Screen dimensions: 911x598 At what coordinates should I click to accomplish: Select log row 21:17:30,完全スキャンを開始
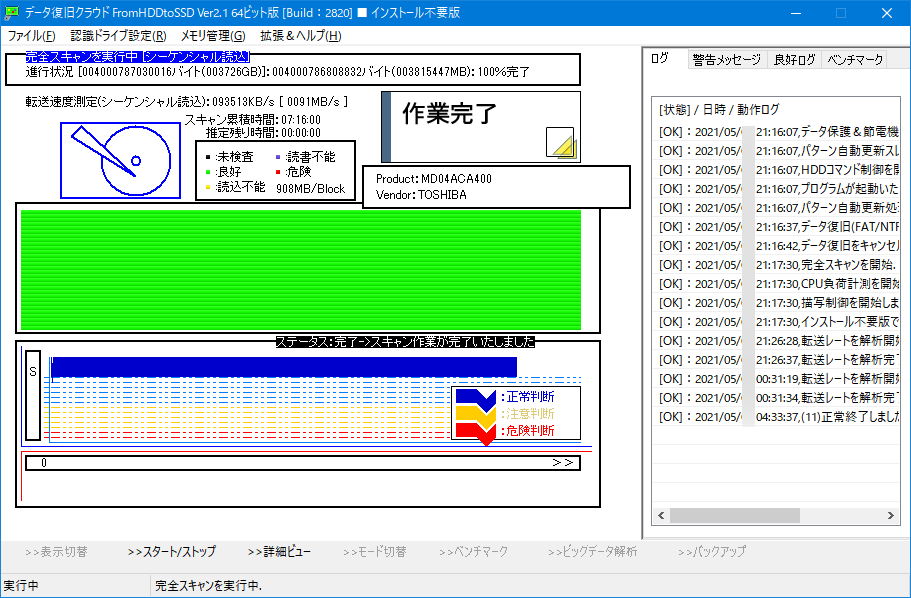tap(776, 265)
